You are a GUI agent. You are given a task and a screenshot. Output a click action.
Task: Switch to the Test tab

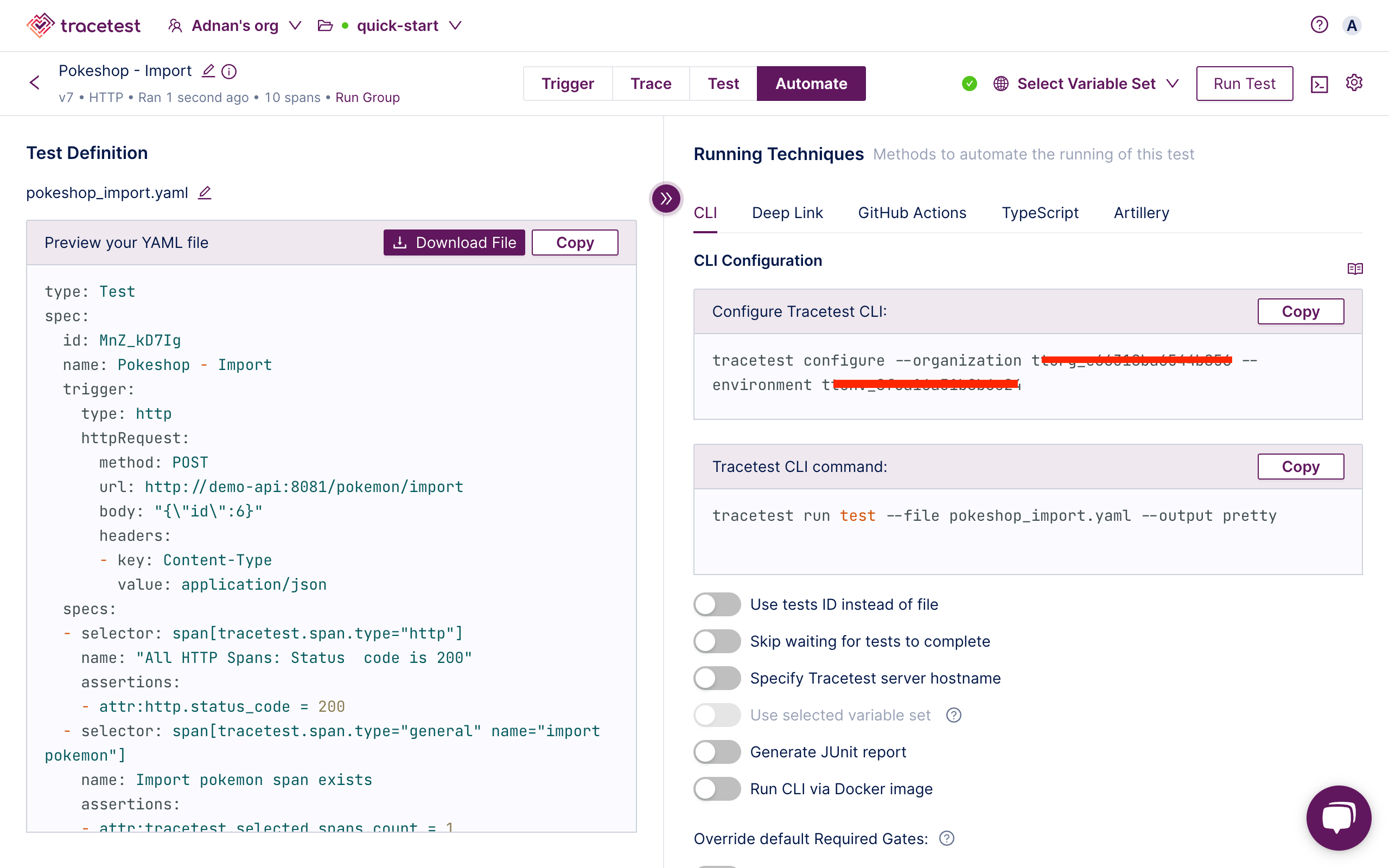(723, 84)
